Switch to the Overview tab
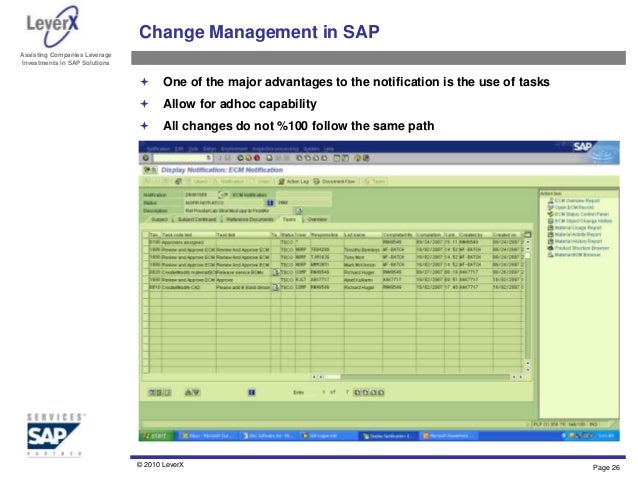Viewport: 638px width, 479px height. point(317,219)
